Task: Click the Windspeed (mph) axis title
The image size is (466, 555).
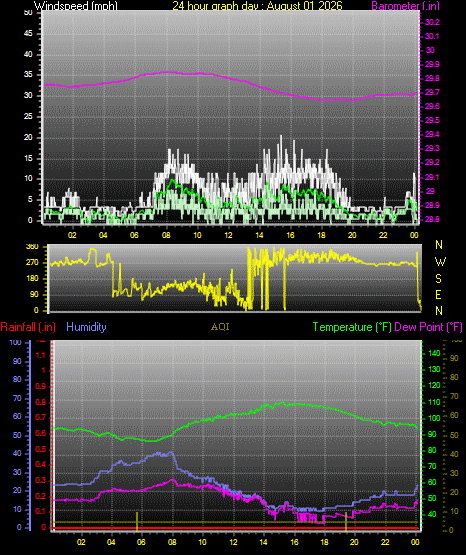Action: 75,5
